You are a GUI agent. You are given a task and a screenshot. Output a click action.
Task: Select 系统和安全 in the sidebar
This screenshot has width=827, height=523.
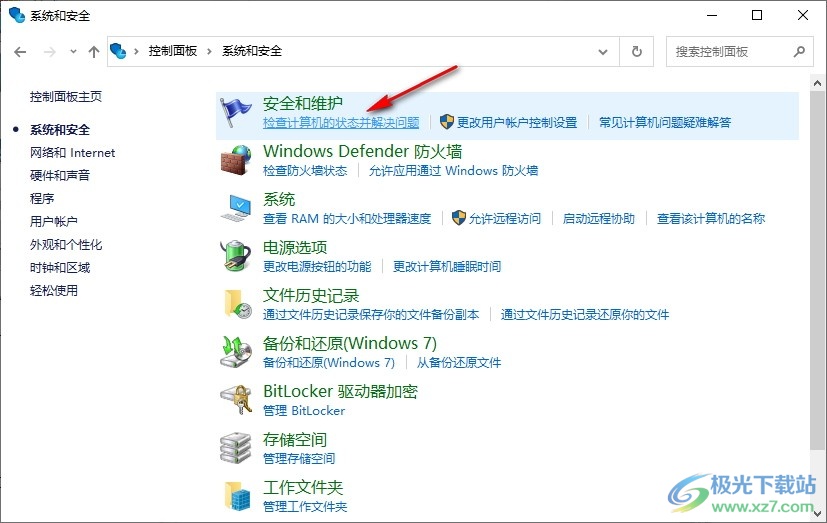coord(60,130)
